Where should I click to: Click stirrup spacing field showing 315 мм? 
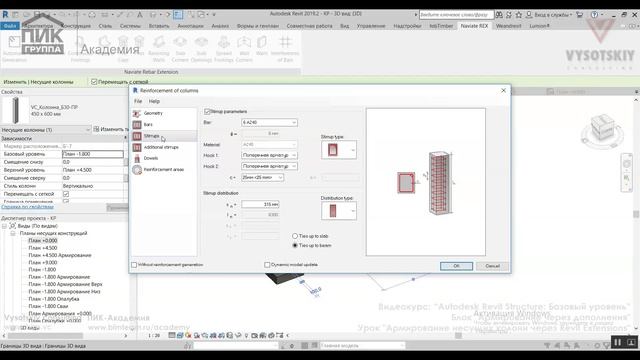[x=260, y=204]
